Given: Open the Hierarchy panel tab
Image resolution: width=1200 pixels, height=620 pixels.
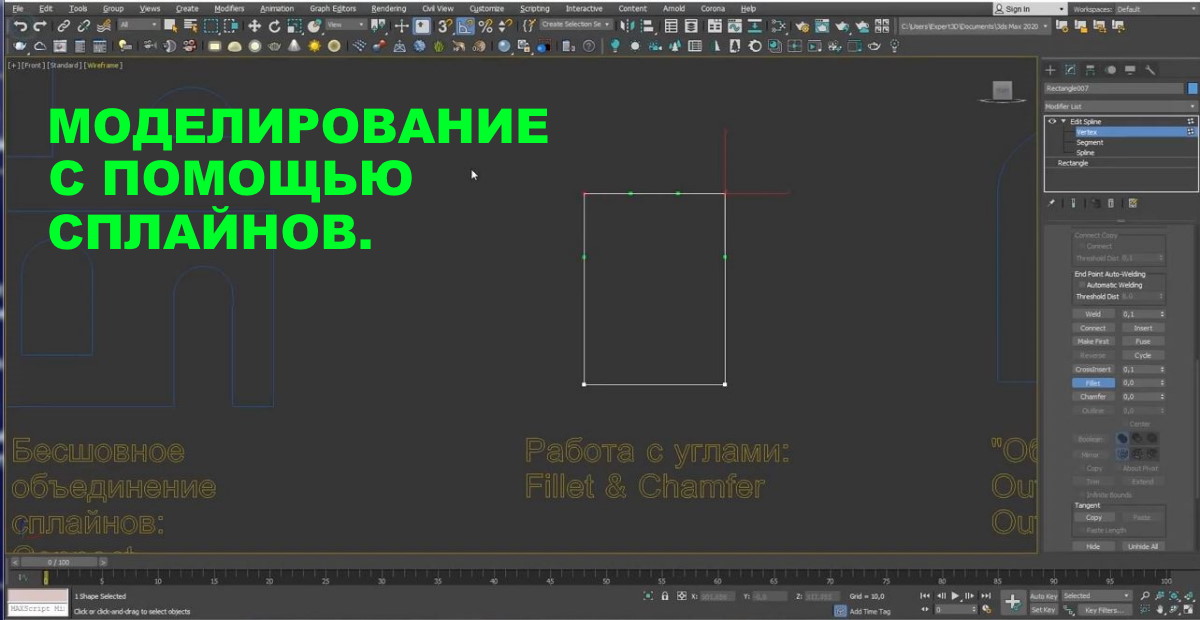Looking at the screenshot, I should pyautogui.click(x=1090, y=70).
